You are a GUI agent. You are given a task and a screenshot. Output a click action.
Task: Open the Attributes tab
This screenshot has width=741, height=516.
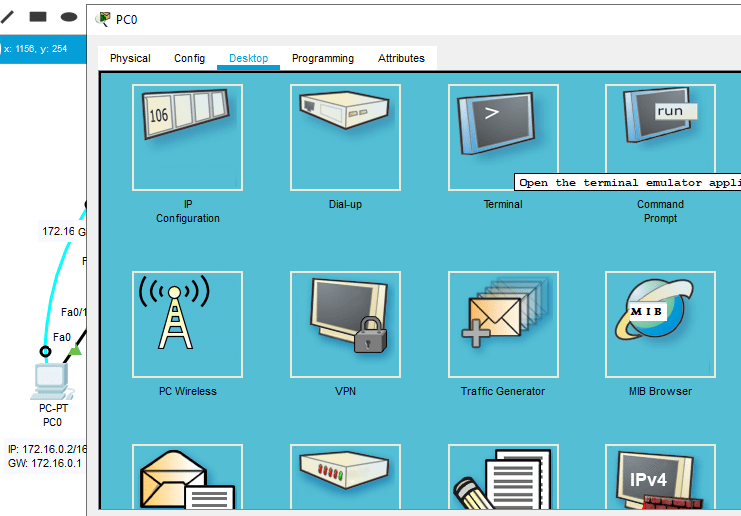pos(401,58)
